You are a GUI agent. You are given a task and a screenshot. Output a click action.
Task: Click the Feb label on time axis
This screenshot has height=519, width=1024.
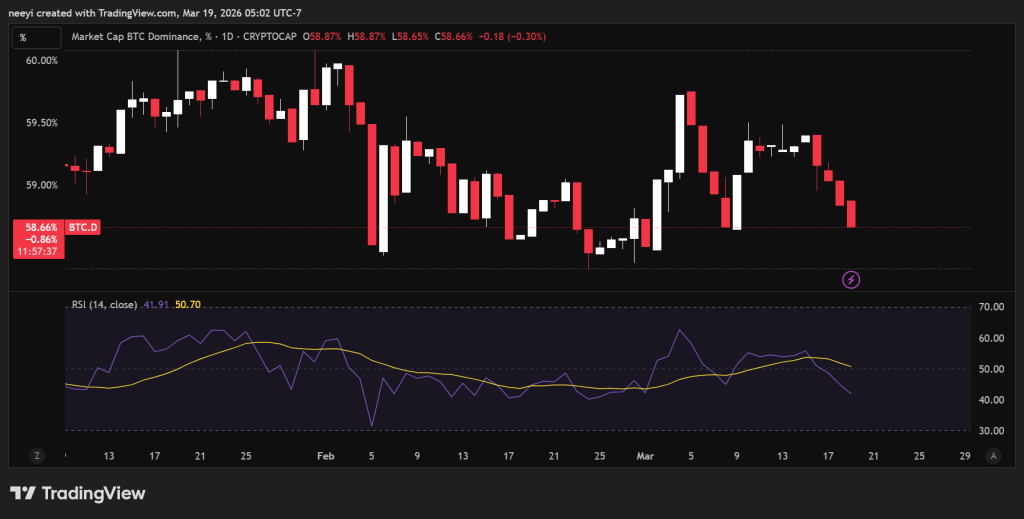pyautogui.click(x=325, y=455)
